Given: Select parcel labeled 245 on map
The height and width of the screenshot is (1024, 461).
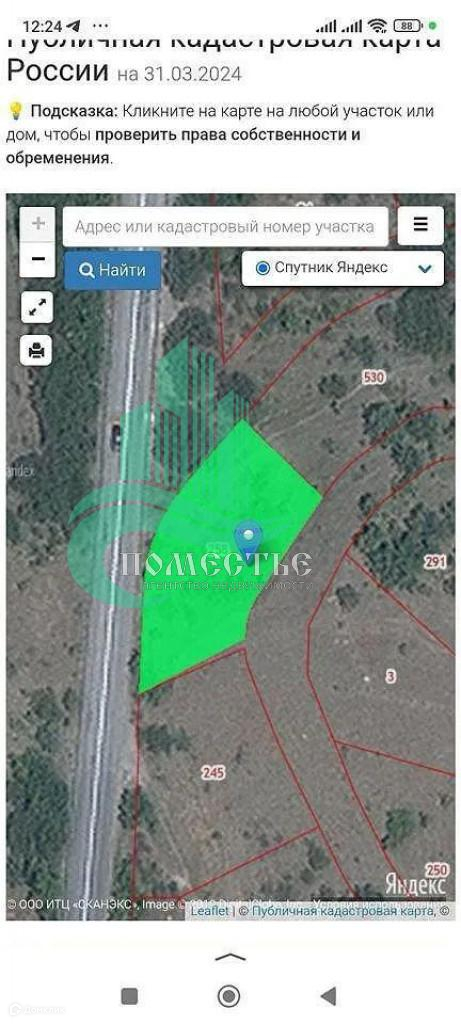Looking at the screenshot, I should point(213,773).
